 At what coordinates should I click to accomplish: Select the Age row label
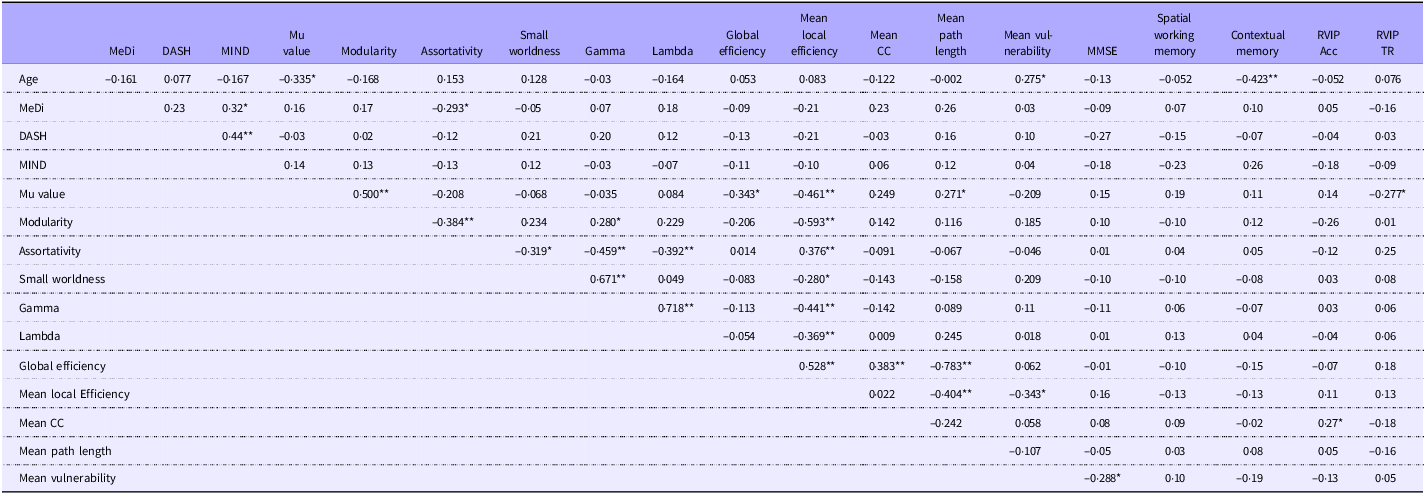pyautogui.click(x=29, y=77)
